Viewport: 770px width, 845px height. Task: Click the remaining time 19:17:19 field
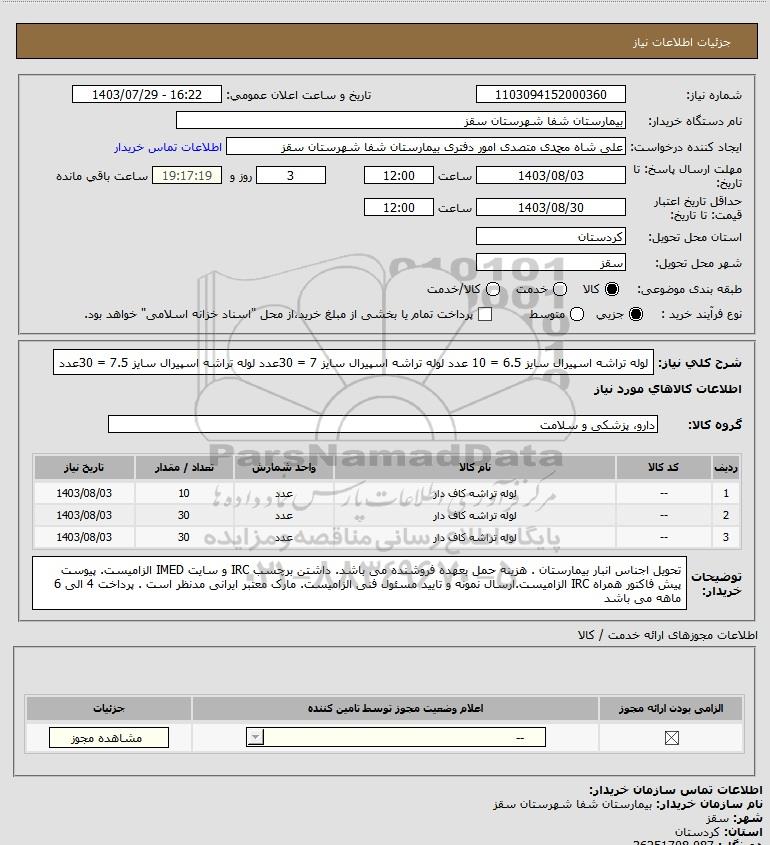coord(187,176)
